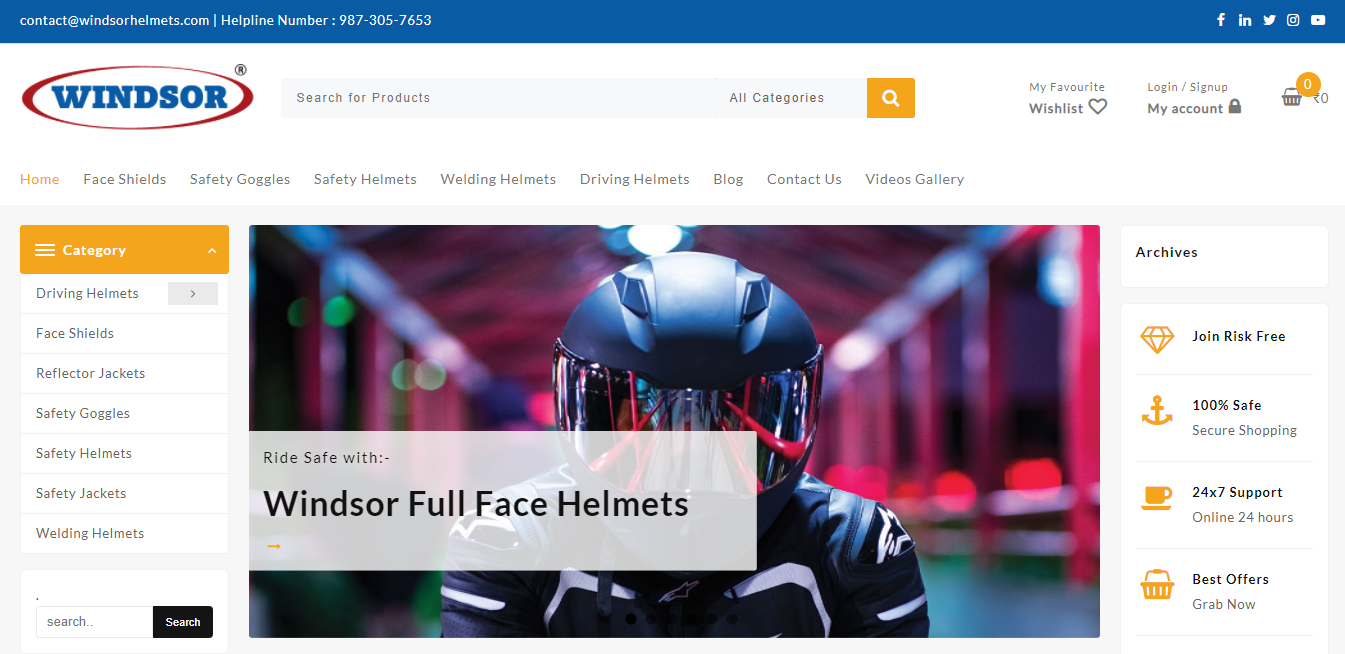Open the Welding Helmets menu item

[x=498, y=179]
